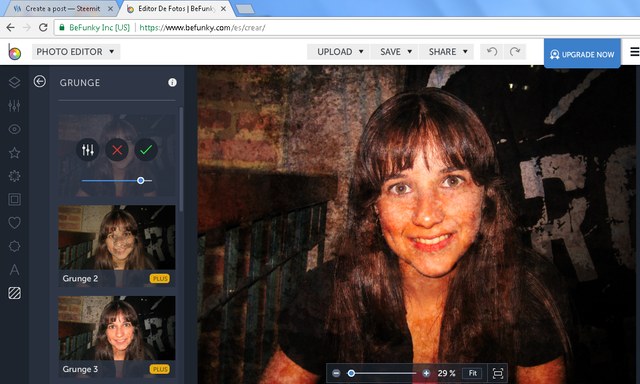Viewport: 640px width, 384px height.
Task: Close the BeFunky browser tab
Action: click(223, 9)
